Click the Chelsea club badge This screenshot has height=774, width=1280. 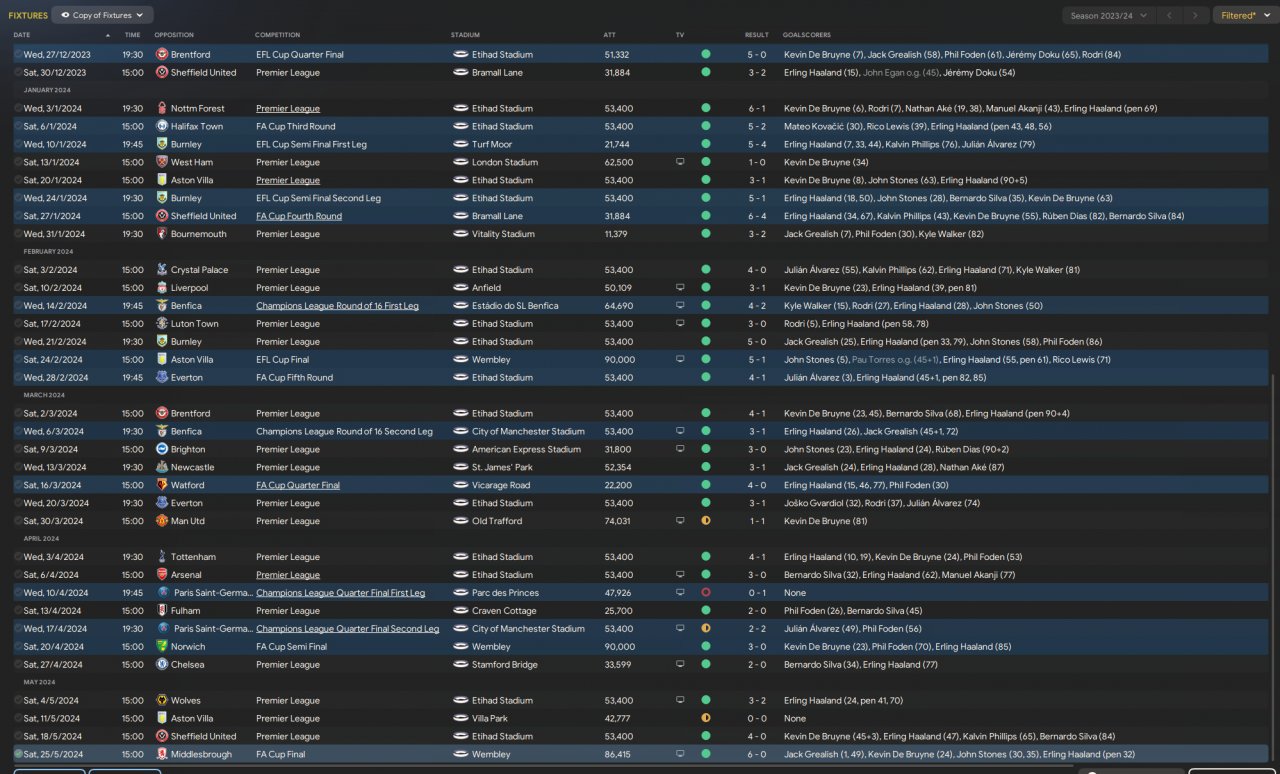[162, 664]
